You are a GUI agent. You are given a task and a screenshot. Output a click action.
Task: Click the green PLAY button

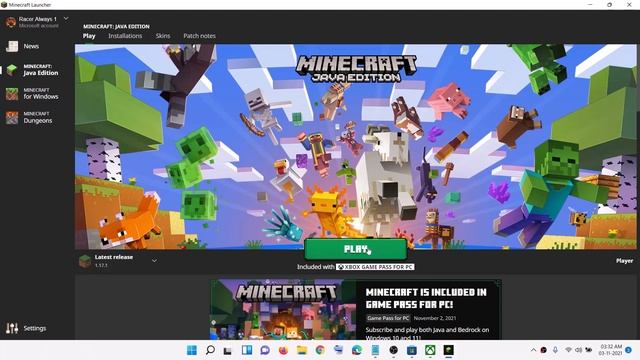pyautogui.click(x=356, y=249)
